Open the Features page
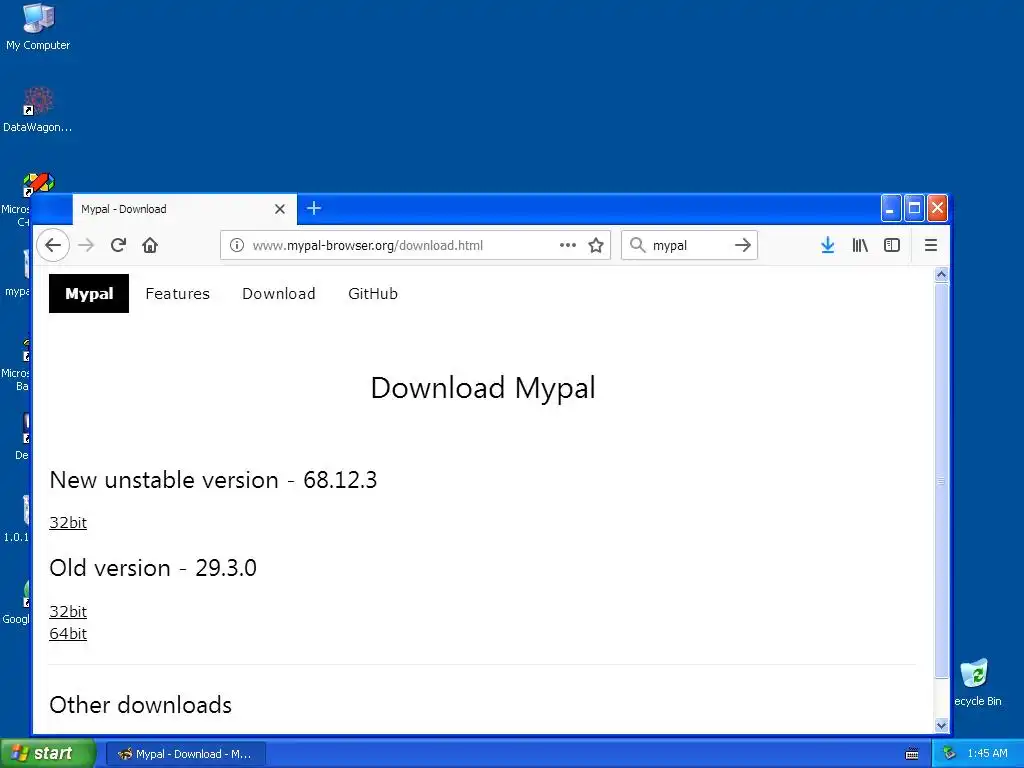 coord(178,294)
